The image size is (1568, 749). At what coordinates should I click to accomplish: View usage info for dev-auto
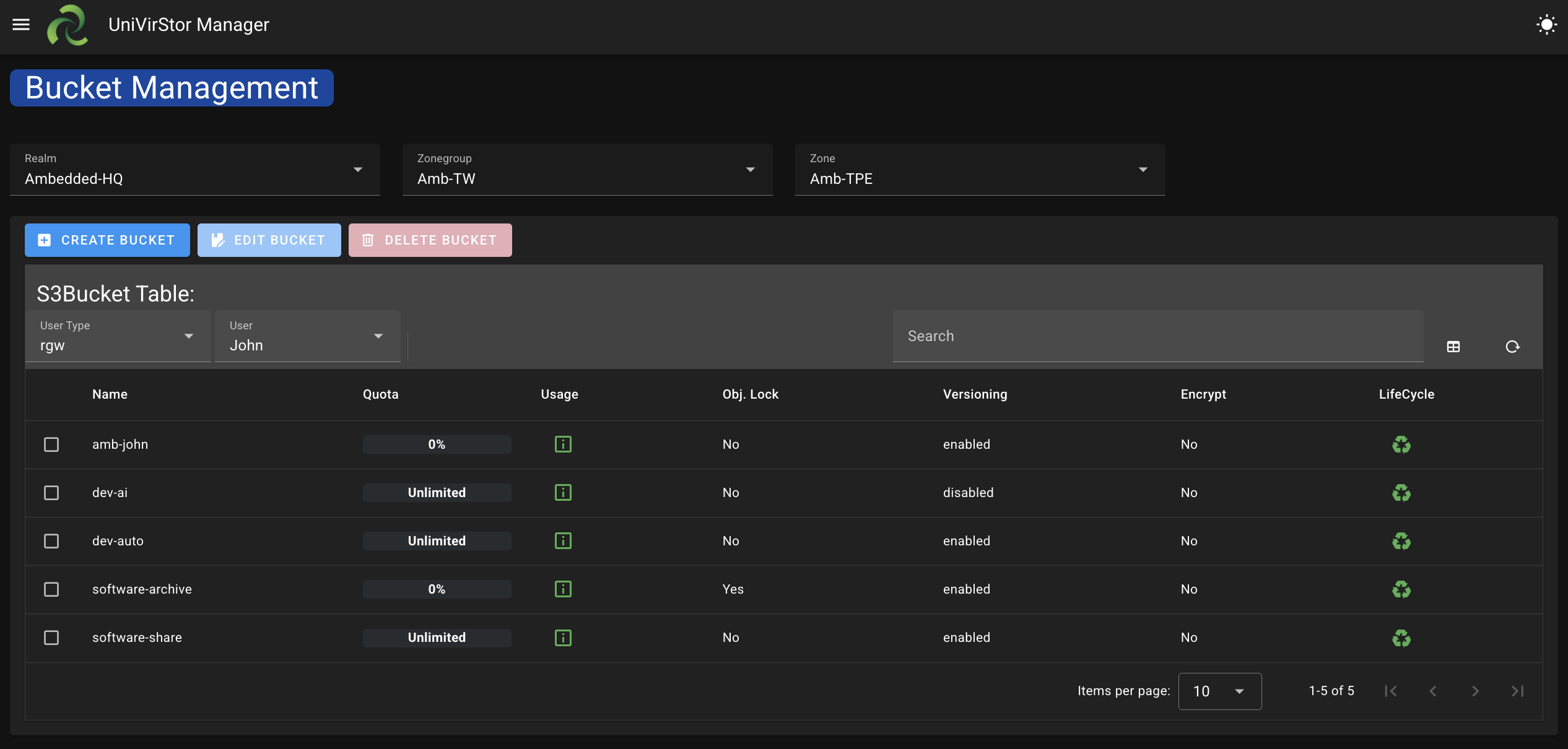click(x=563, y=541)
